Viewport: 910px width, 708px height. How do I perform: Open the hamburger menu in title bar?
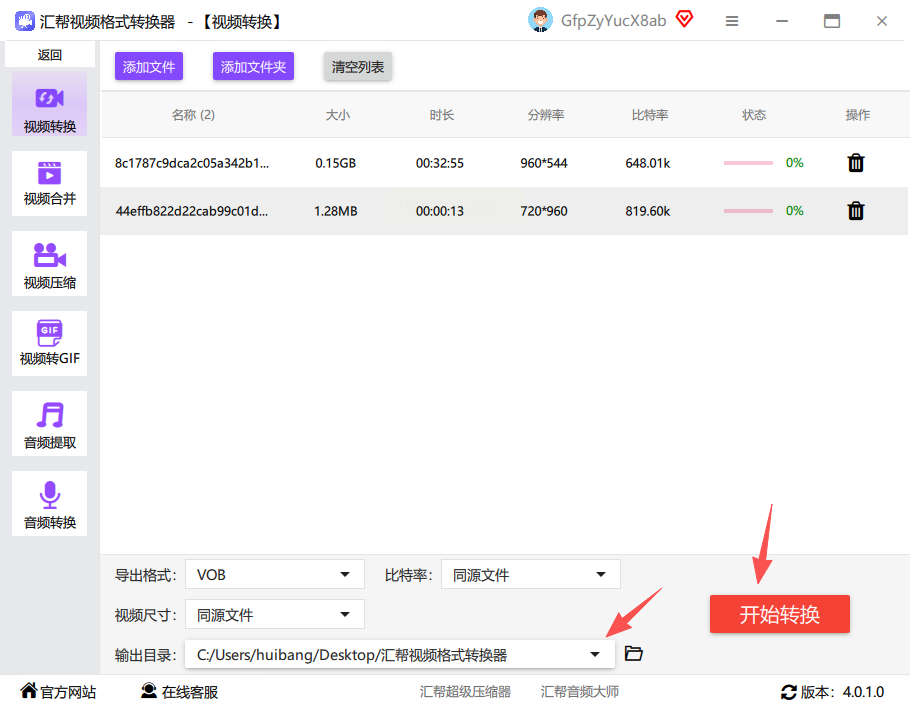(732, 21)
